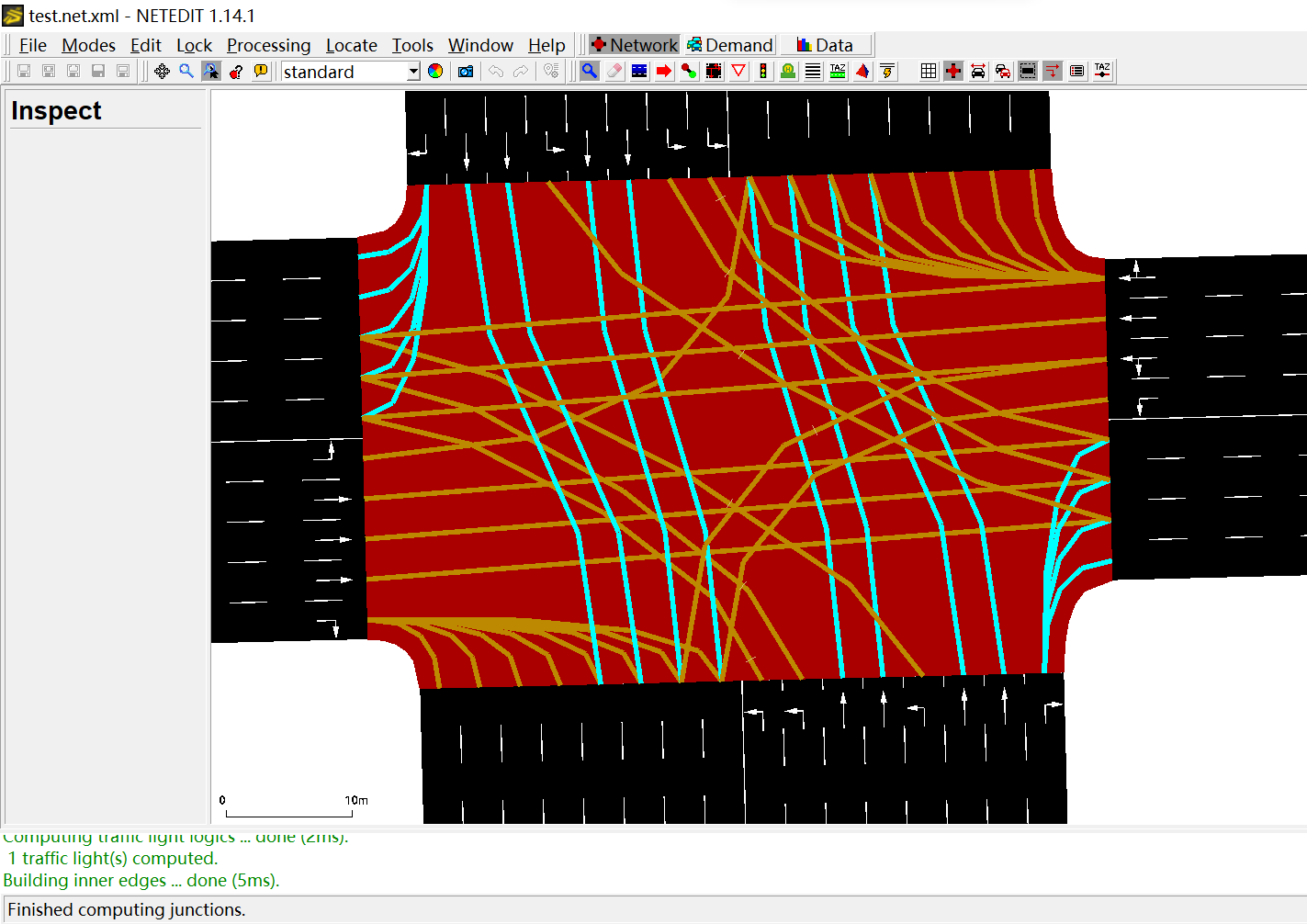Viewport: 1307px width, 924px height.
Task: Toggle draw junction shape red cross
Action: [x=953, y=71]
